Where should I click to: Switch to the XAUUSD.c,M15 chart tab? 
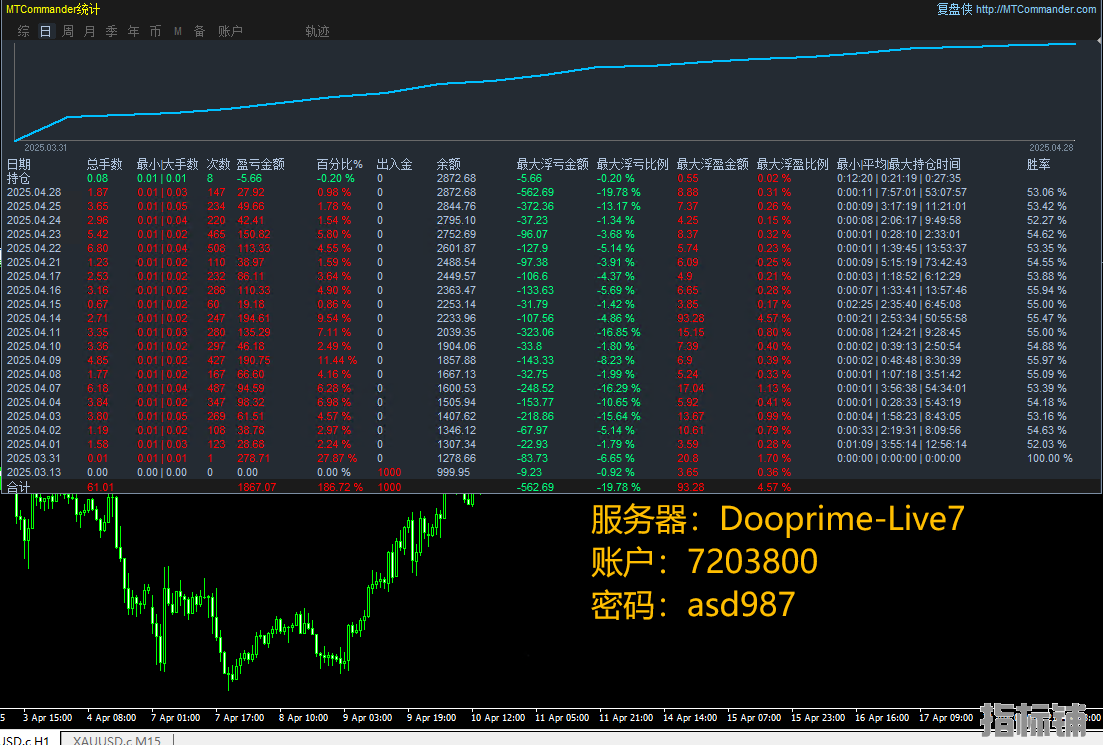tap(117, 739)
